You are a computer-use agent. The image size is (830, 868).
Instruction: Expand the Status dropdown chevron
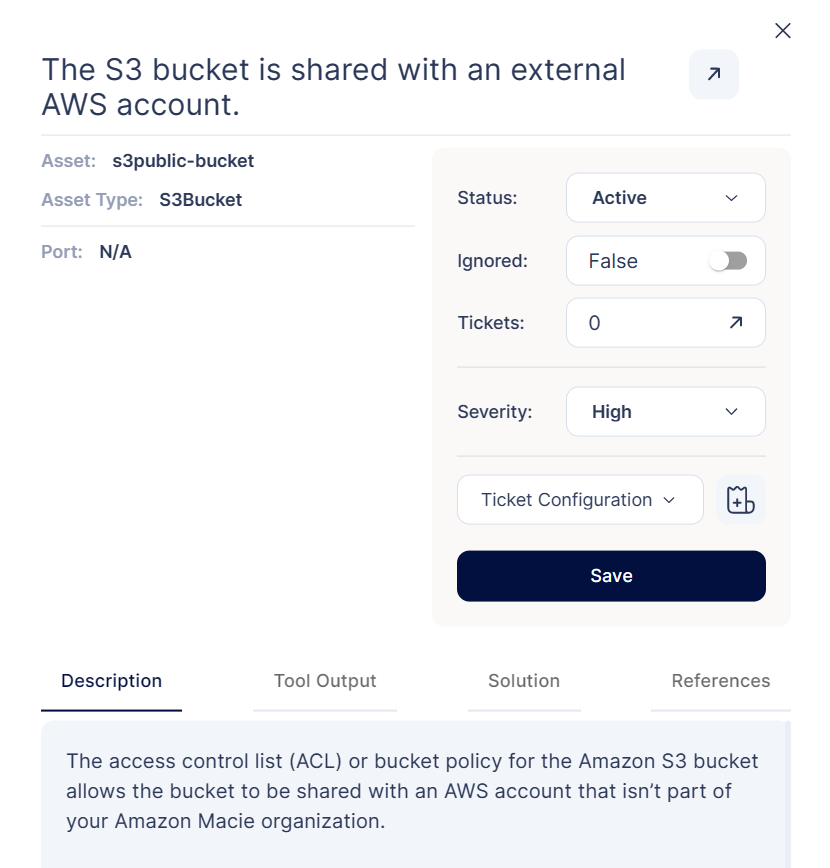pyautogui.click(x=731, y=198)
